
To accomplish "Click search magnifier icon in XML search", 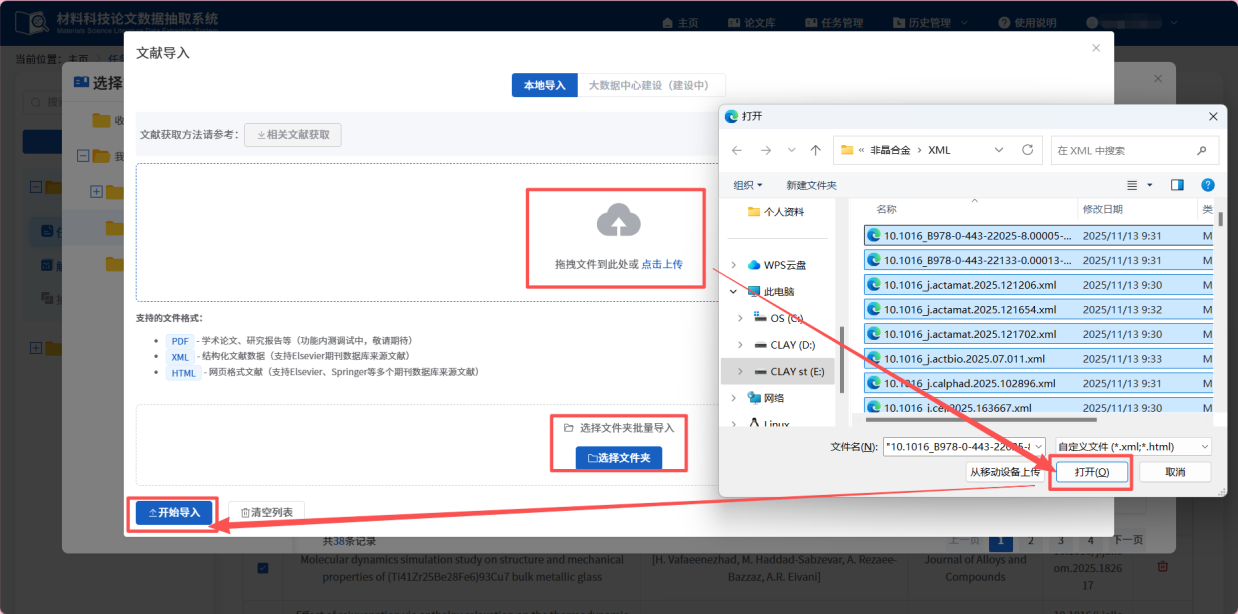I will coord(1201,150).
